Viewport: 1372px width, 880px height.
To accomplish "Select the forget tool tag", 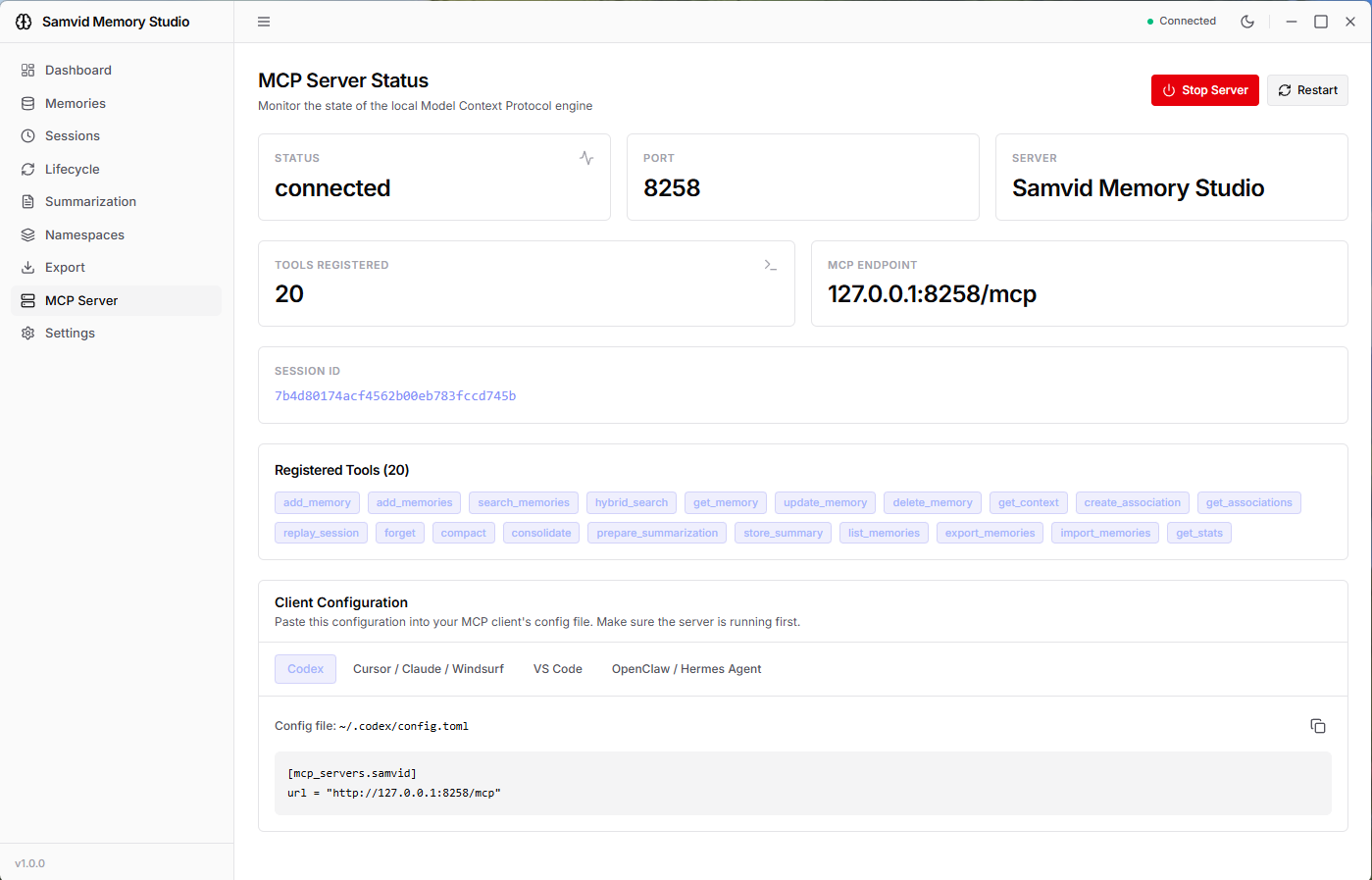I will (400, 534).
